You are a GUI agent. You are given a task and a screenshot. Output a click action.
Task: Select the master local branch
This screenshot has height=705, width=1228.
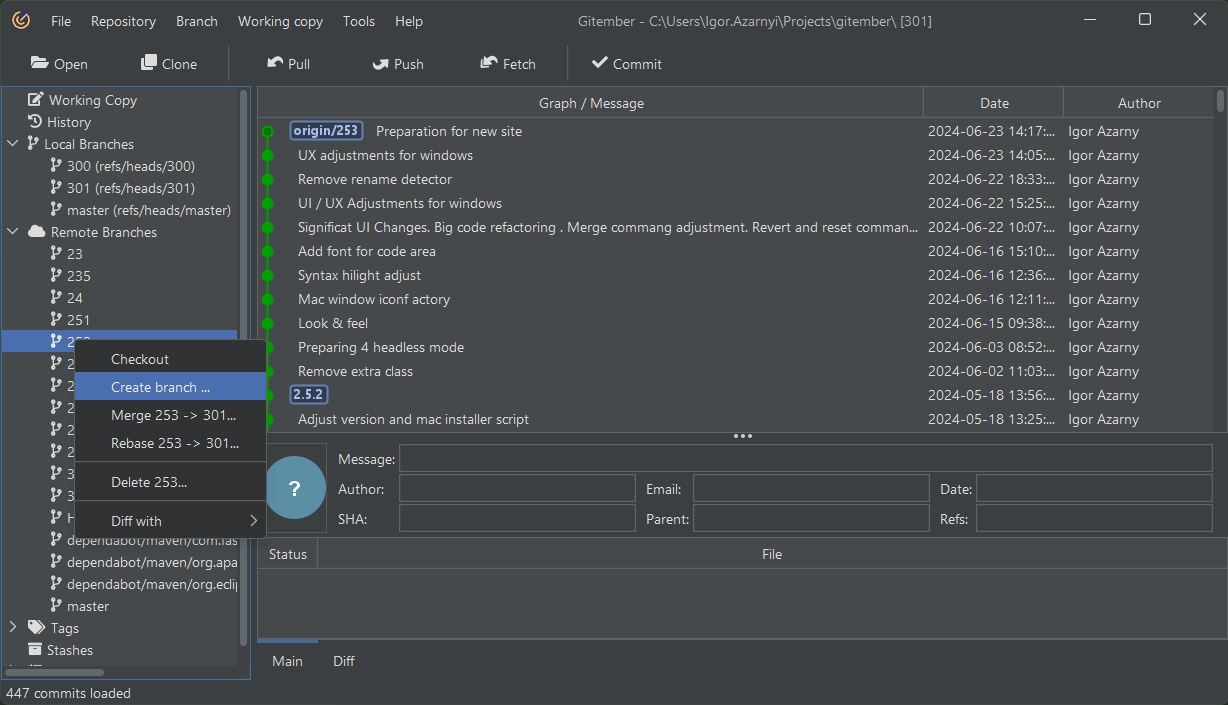point(148,210)
